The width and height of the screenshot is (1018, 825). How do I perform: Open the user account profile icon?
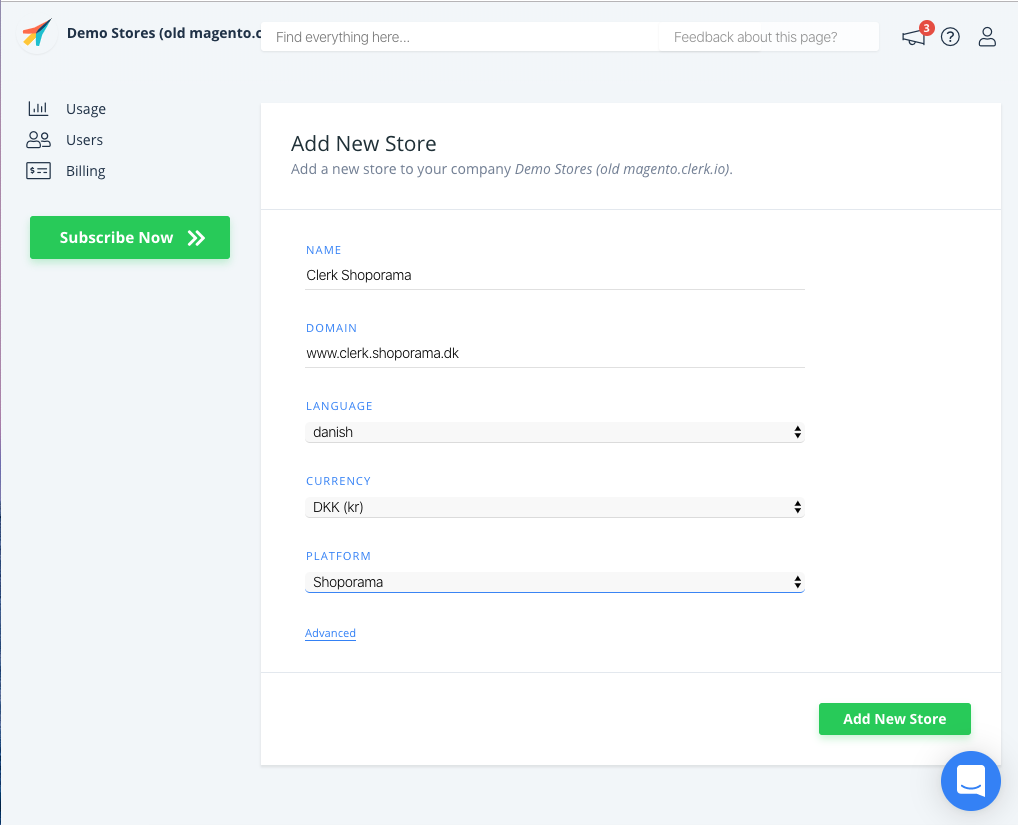(987, 38)
